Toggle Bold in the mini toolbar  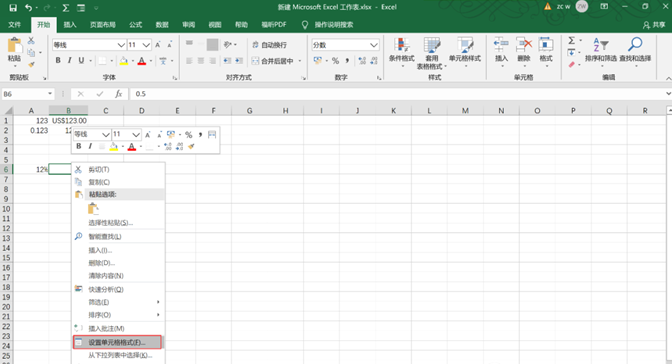coord(78,146)
